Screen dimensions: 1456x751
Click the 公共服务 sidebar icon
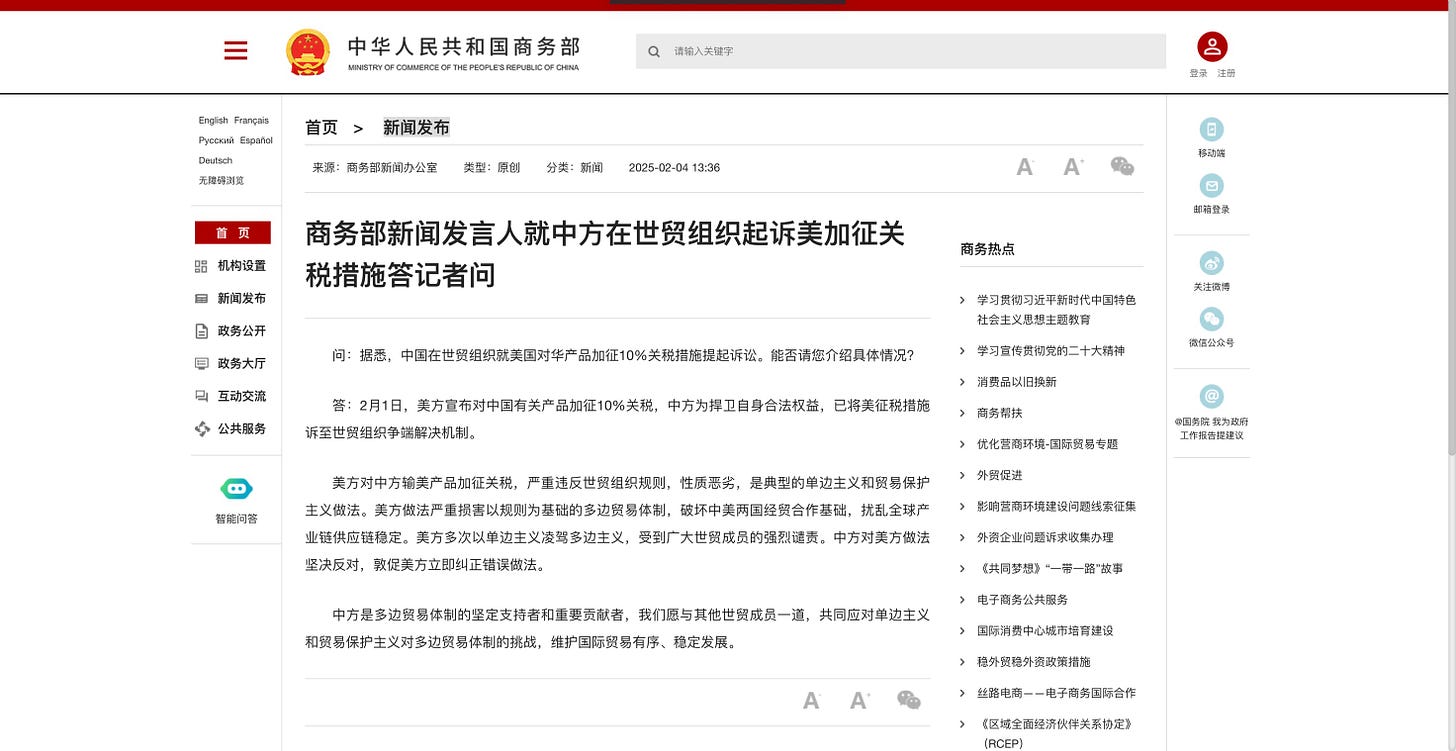(x=201, y=428)
